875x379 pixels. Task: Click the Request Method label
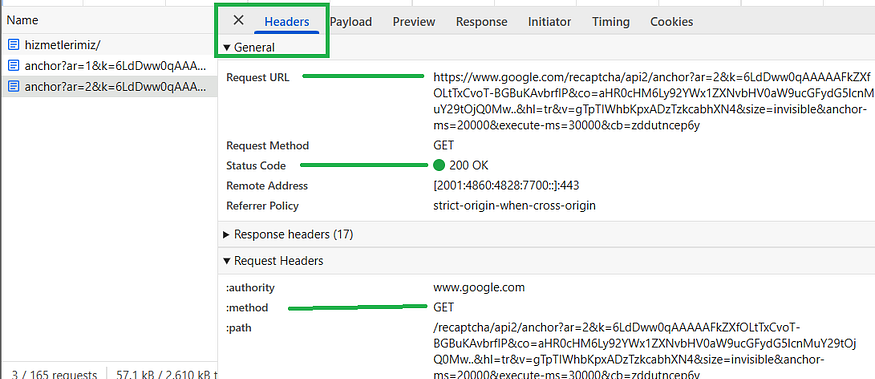[267, 146]
